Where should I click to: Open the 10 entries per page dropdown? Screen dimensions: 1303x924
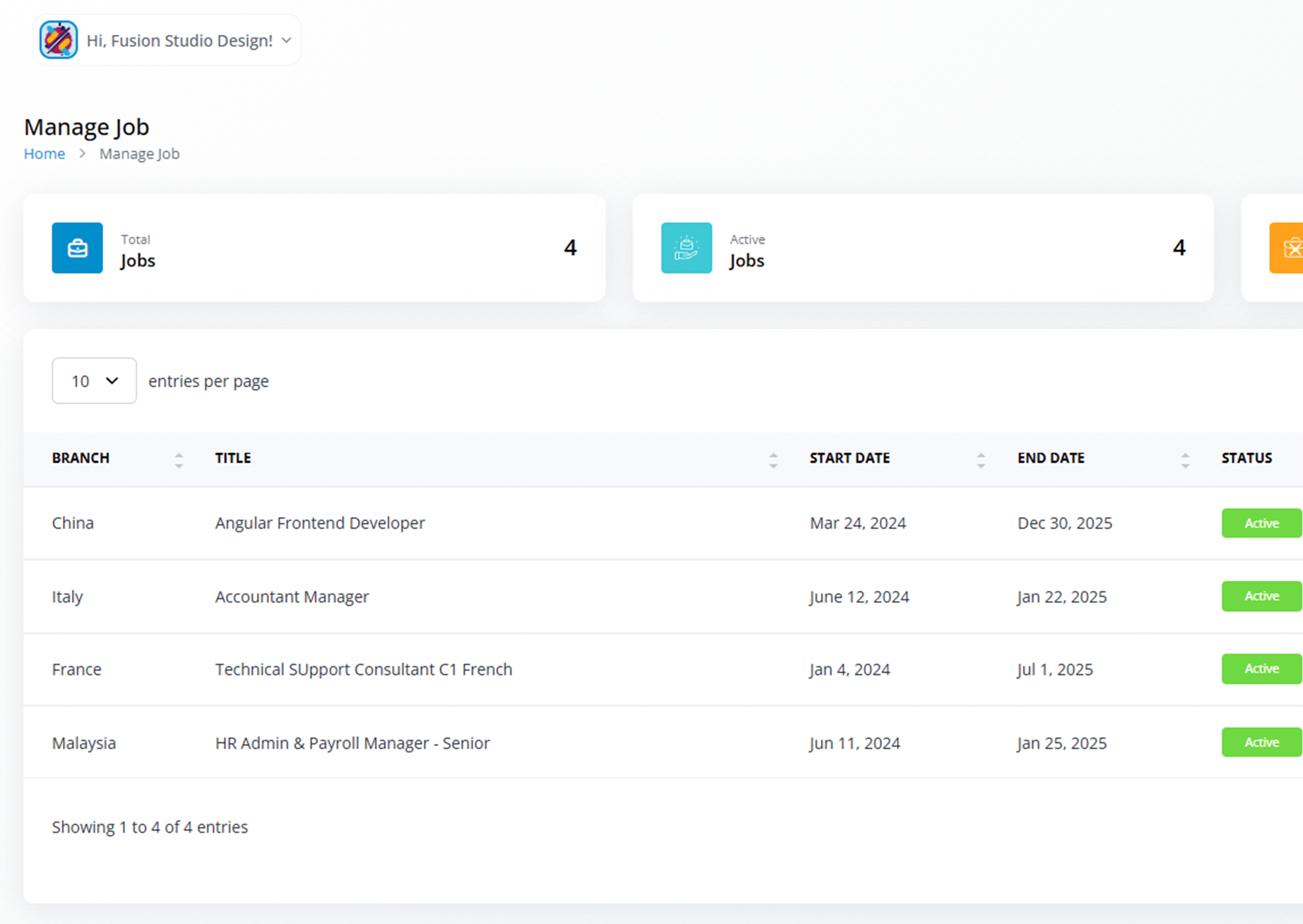tap(94, 381)
